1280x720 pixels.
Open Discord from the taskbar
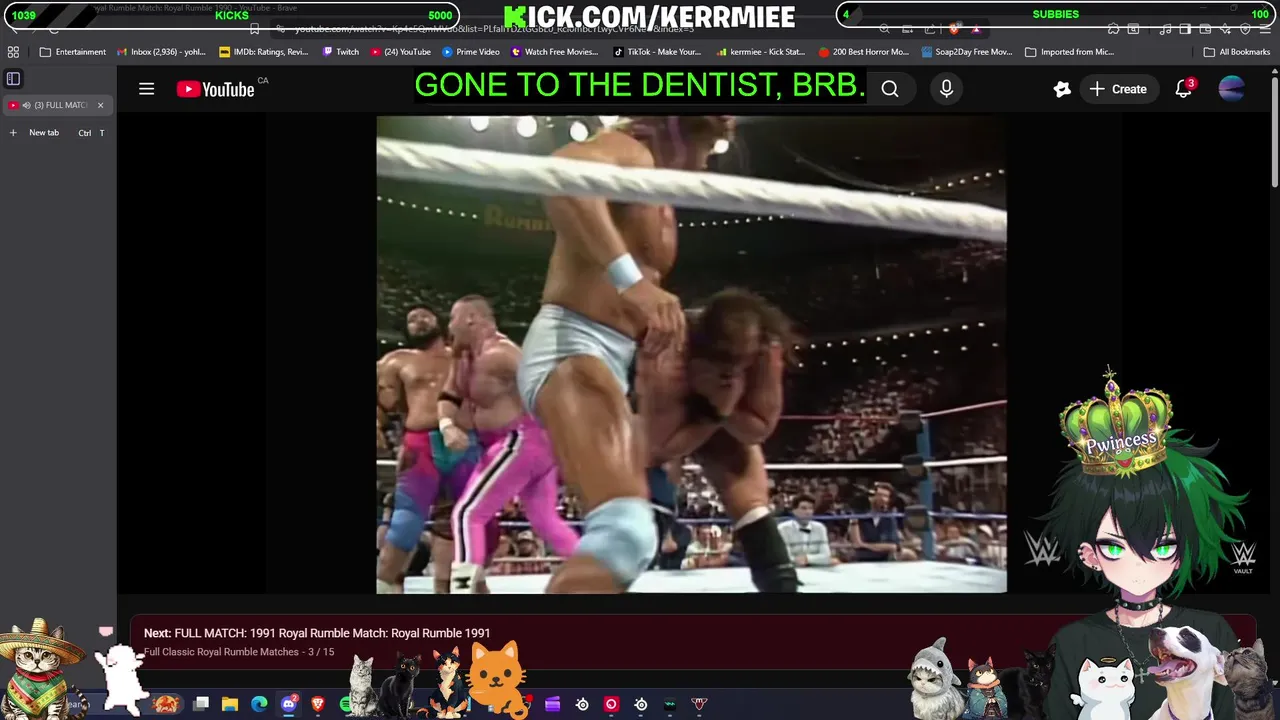click(x=289, y=704)
